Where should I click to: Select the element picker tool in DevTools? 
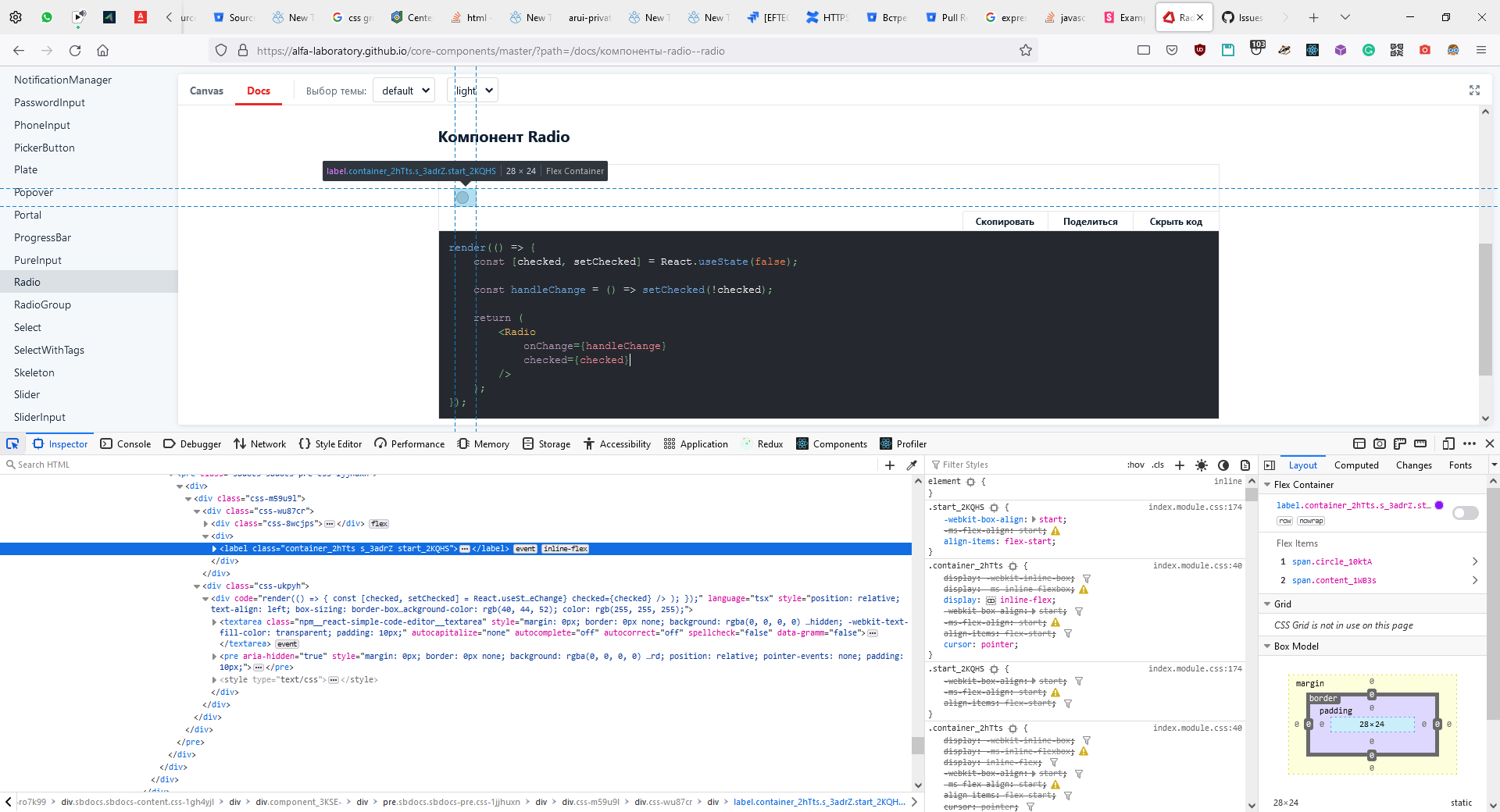[x=12, y=443]
